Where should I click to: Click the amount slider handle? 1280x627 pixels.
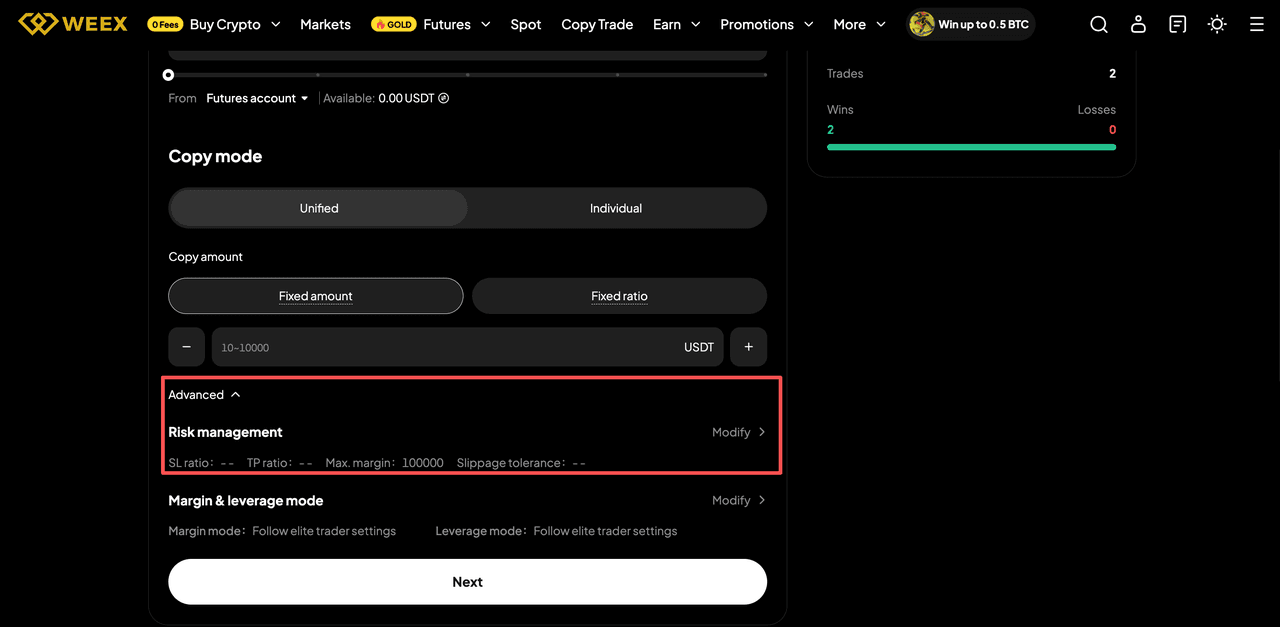tap(168, 75)
